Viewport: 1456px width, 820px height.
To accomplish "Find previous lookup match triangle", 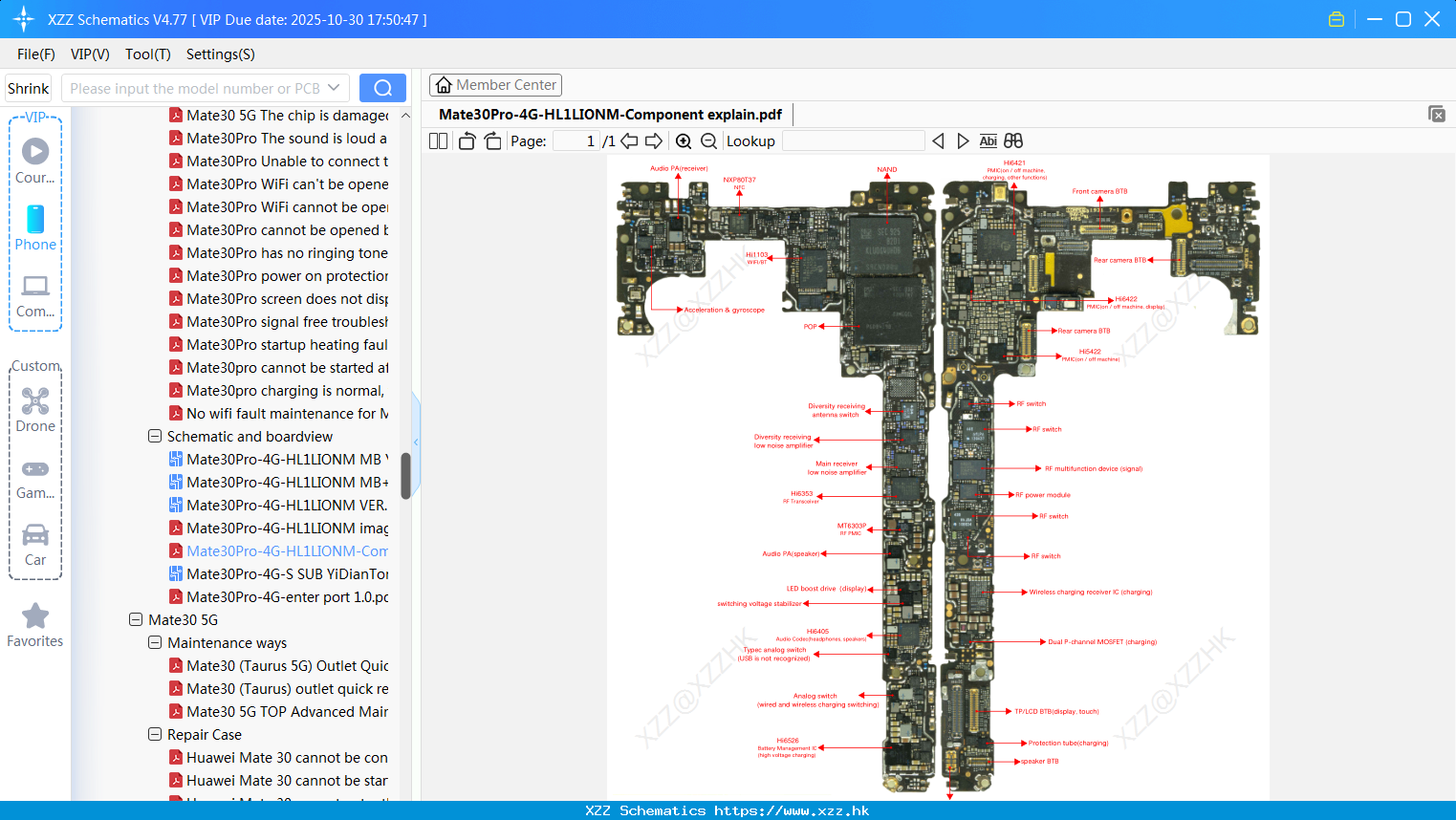I will (938, 141).
